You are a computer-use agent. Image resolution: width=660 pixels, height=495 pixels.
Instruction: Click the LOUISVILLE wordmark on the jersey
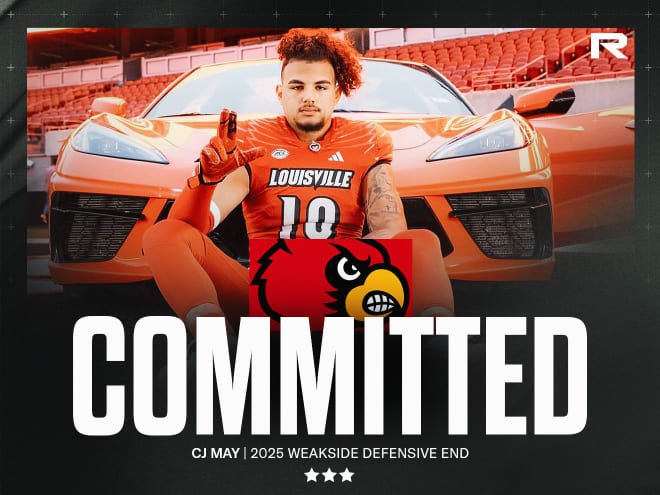coord(311,178)
